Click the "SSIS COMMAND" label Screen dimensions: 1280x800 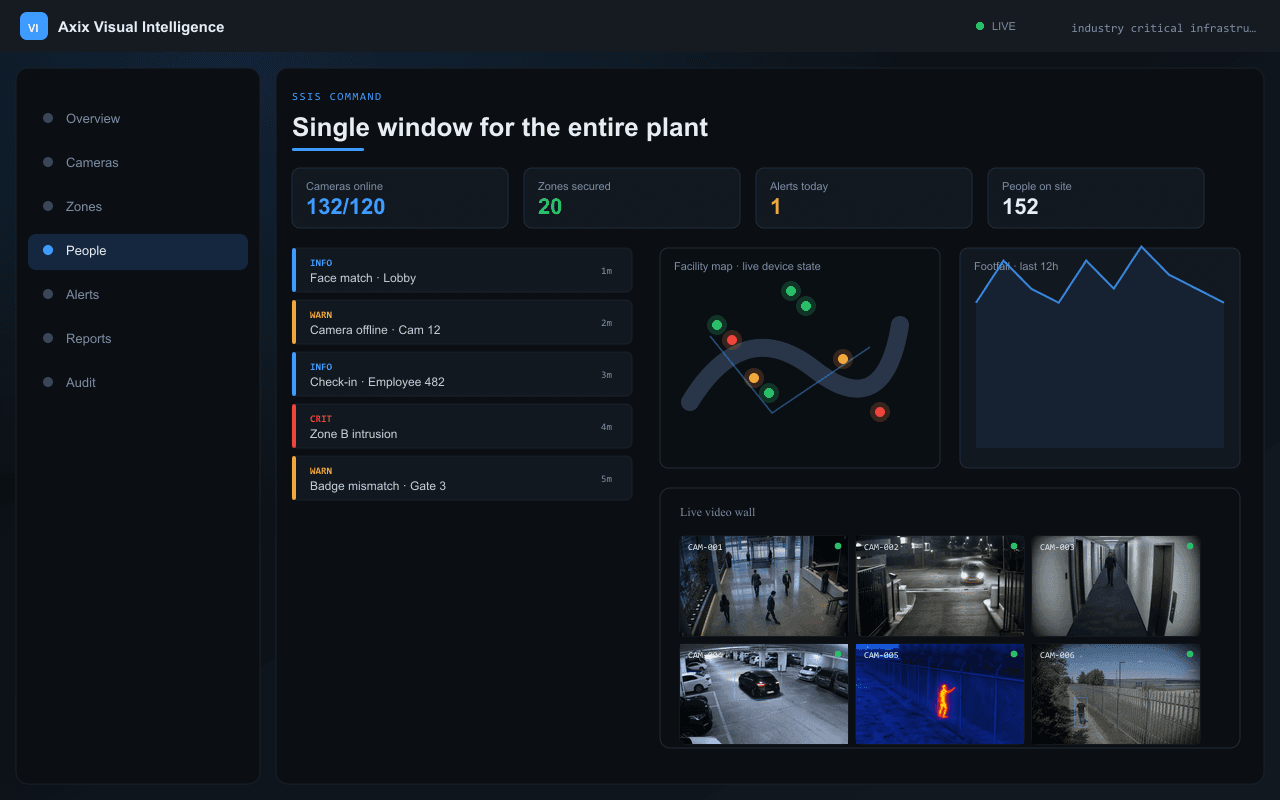(337, 97)
